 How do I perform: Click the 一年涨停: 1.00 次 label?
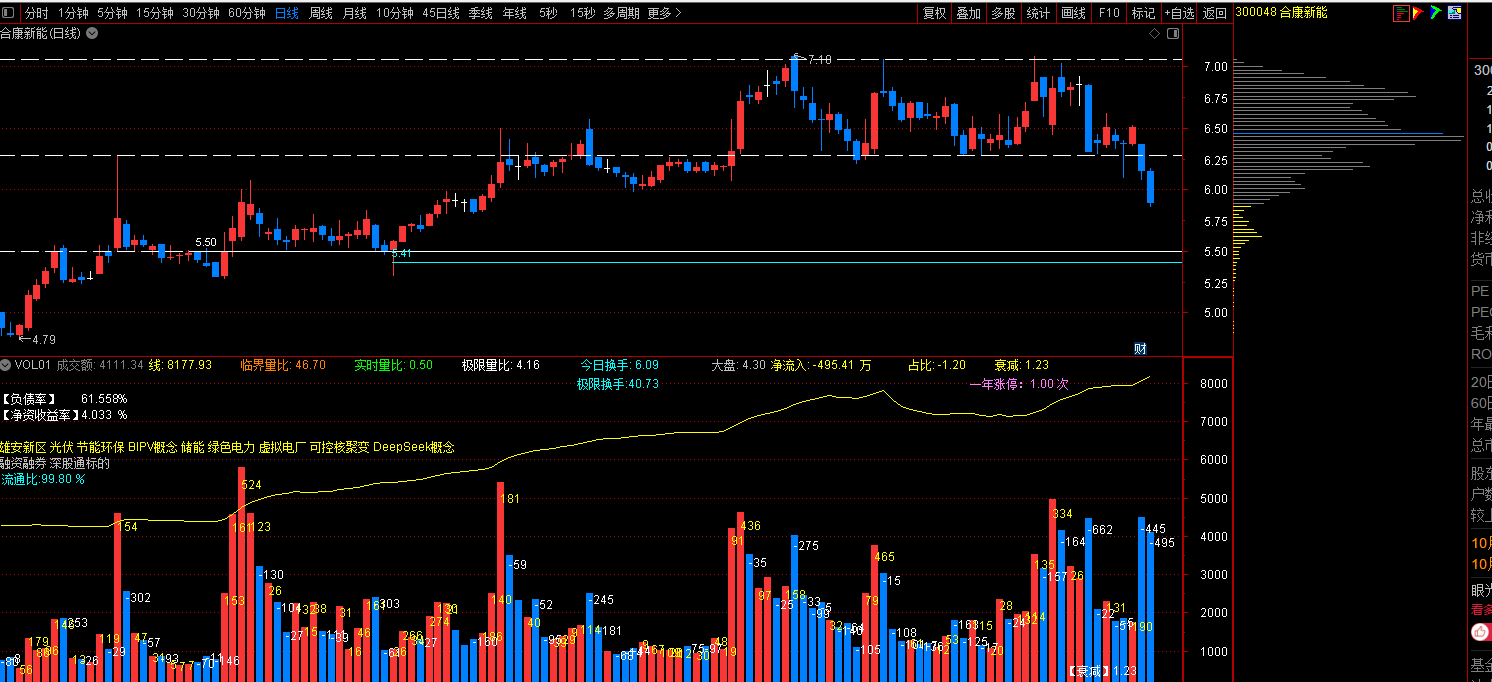tap(1019, 384)
